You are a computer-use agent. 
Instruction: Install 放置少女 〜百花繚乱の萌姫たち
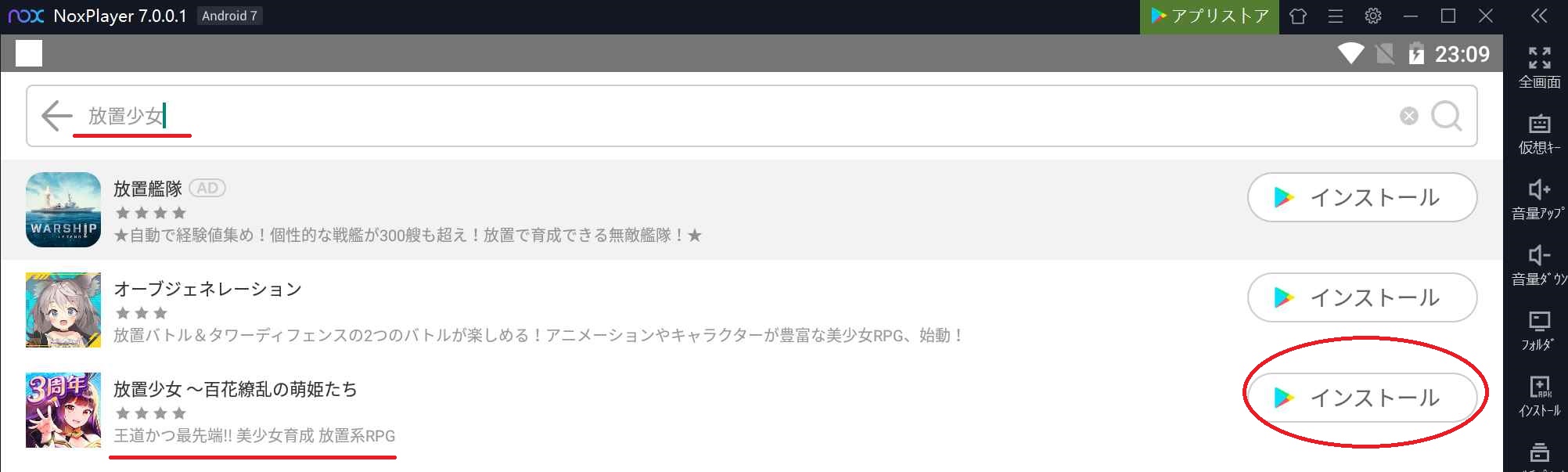[x=1361, y=398]
